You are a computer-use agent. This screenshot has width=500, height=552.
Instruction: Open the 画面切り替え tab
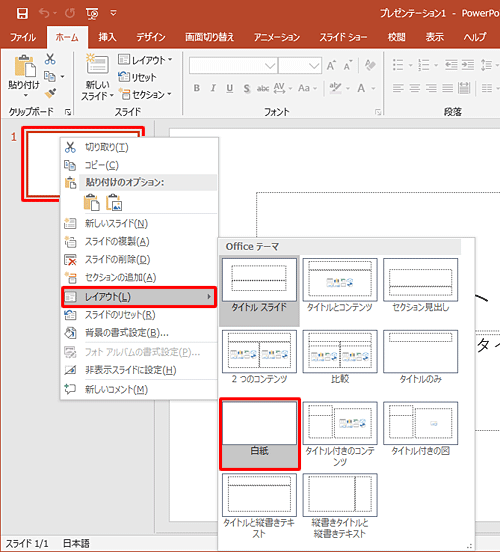pos(210,37)
